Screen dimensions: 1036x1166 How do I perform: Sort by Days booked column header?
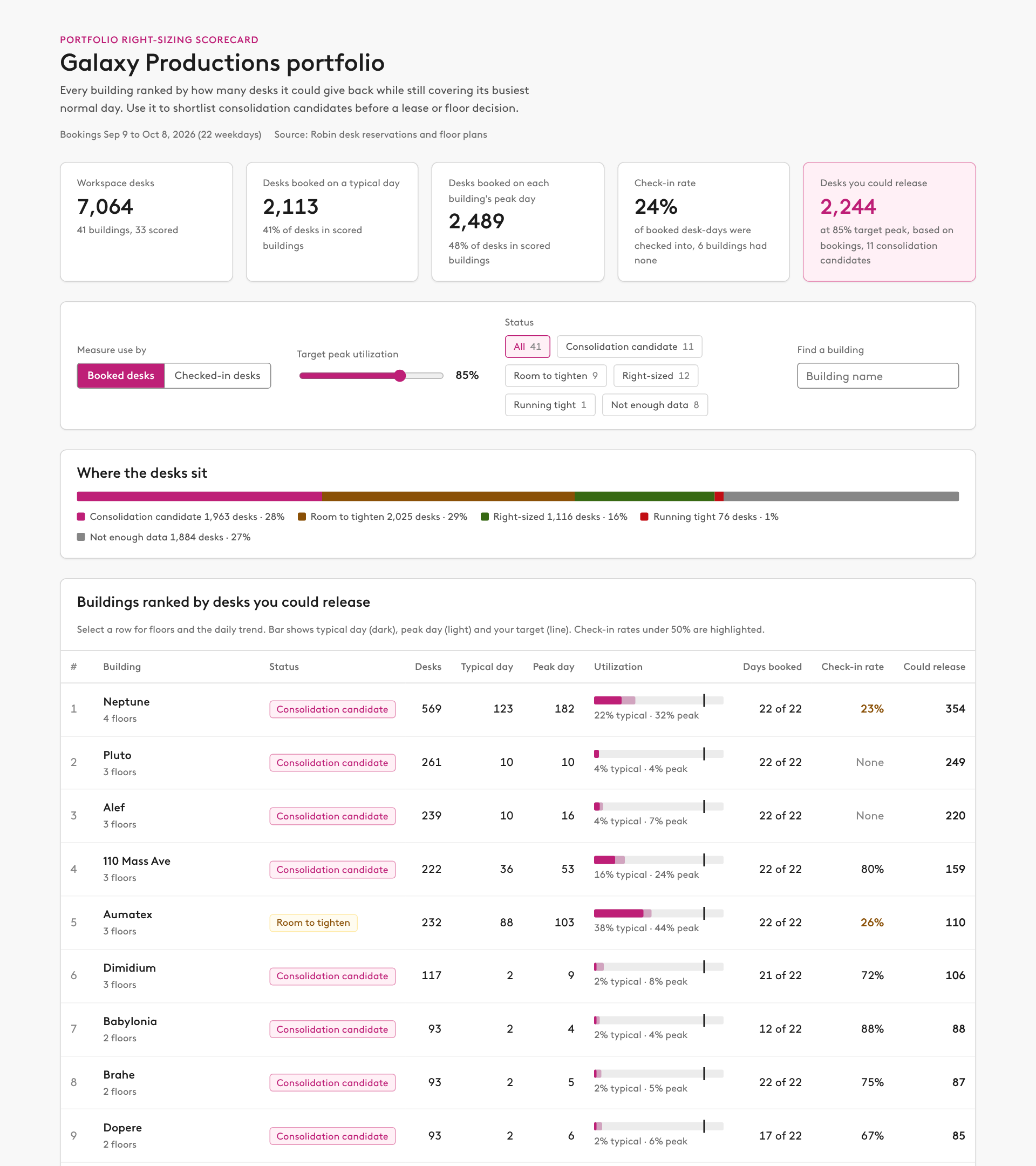coord(772,666)
